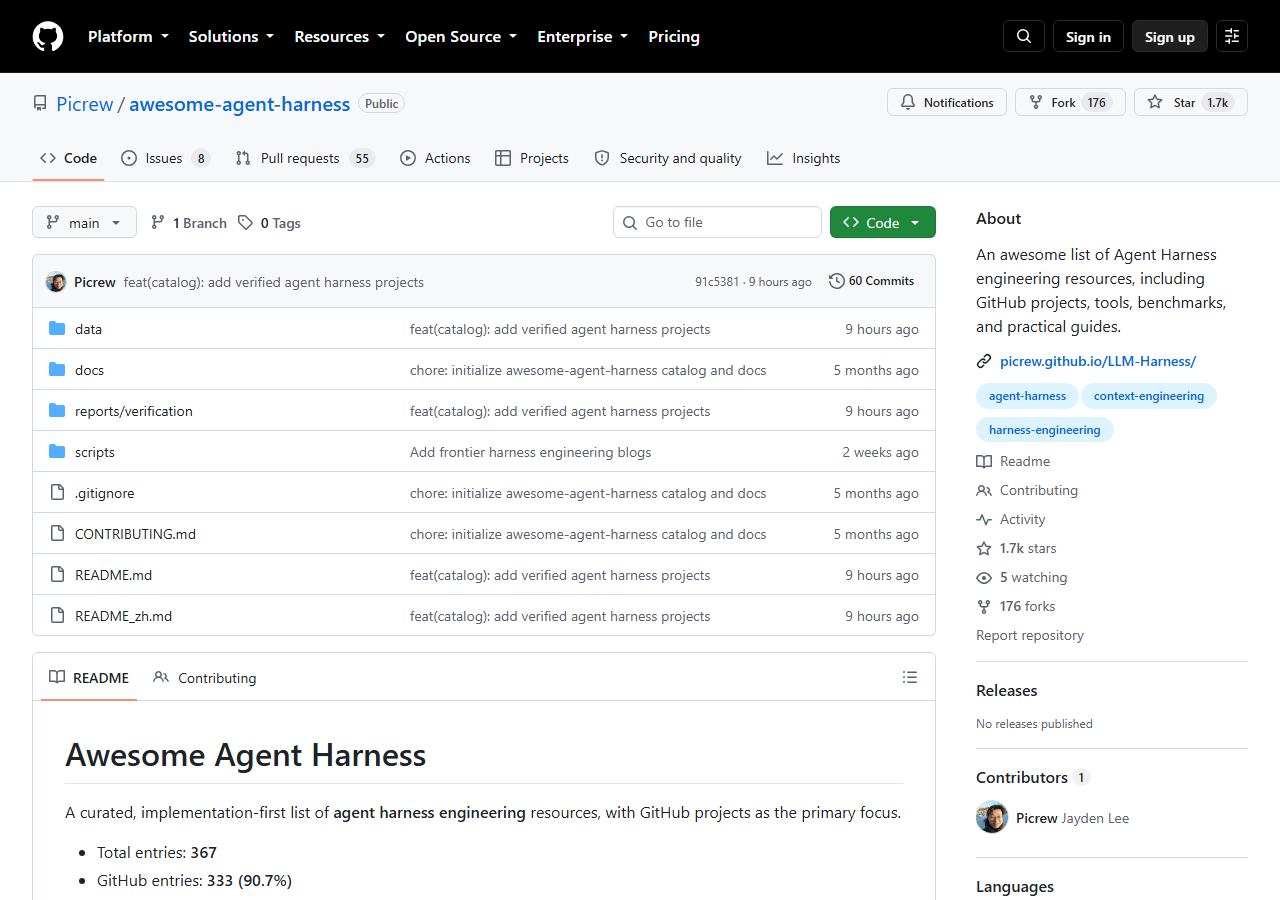Open the awesome-agent-harness repository link
The height and width of the screenshot is (900, 1280).
click(x=240, y=104)
